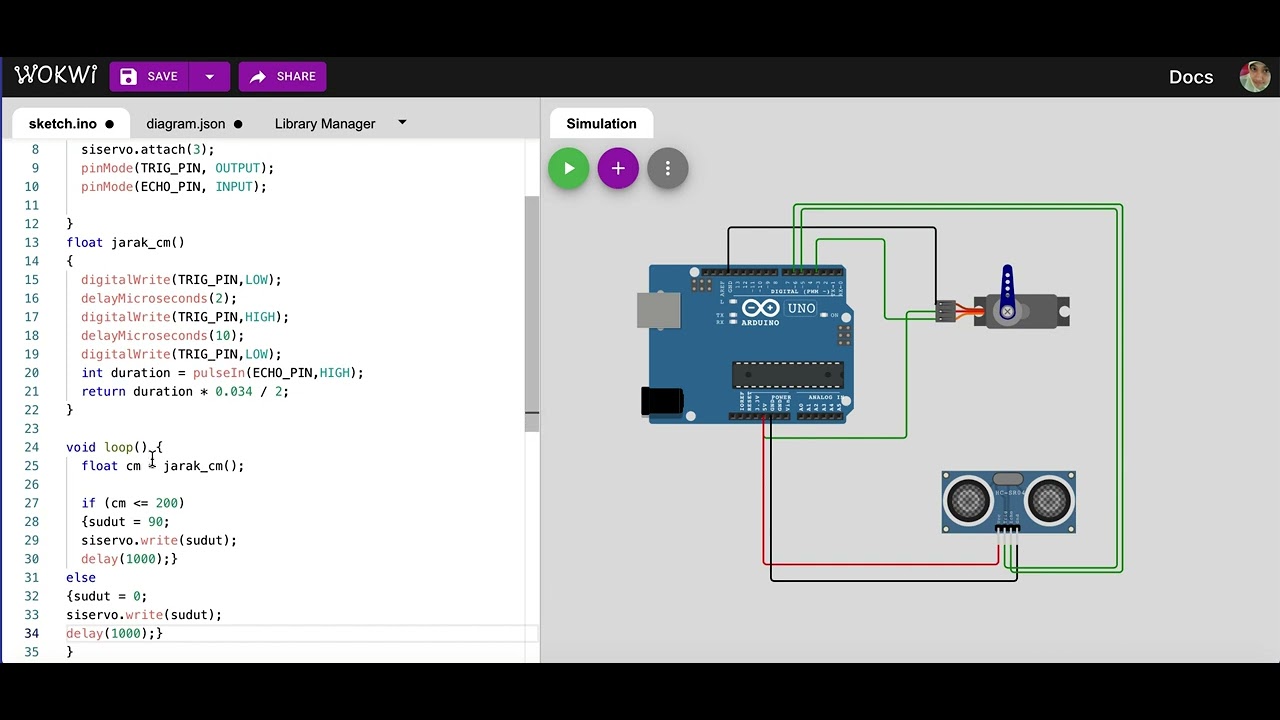This screenshot has width=1280, height=720.
Task: Click the ATmega chip on the Arduino
Action: pos(787,374)
